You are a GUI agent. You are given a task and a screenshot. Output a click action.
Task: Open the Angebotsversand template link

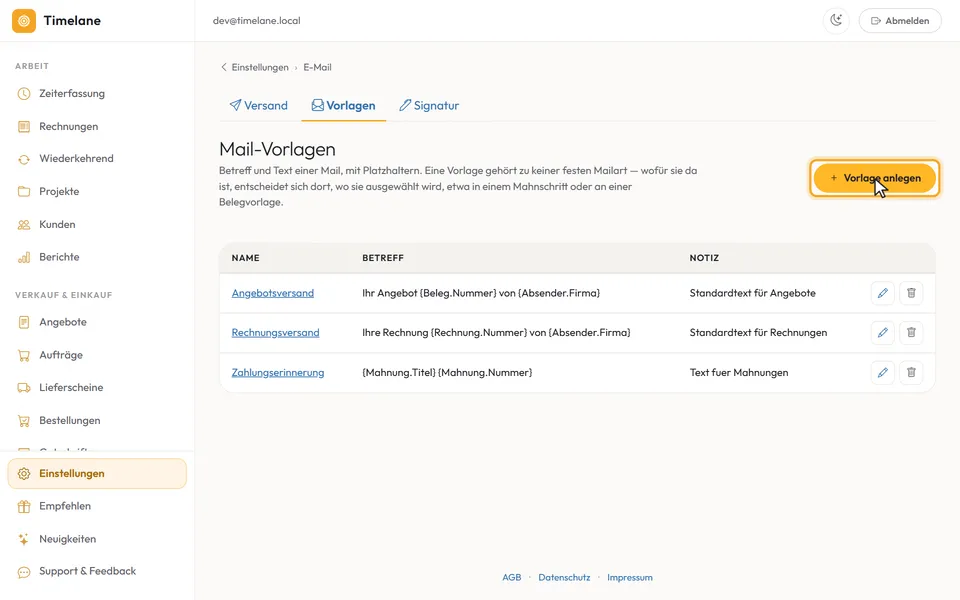(272, 293)
